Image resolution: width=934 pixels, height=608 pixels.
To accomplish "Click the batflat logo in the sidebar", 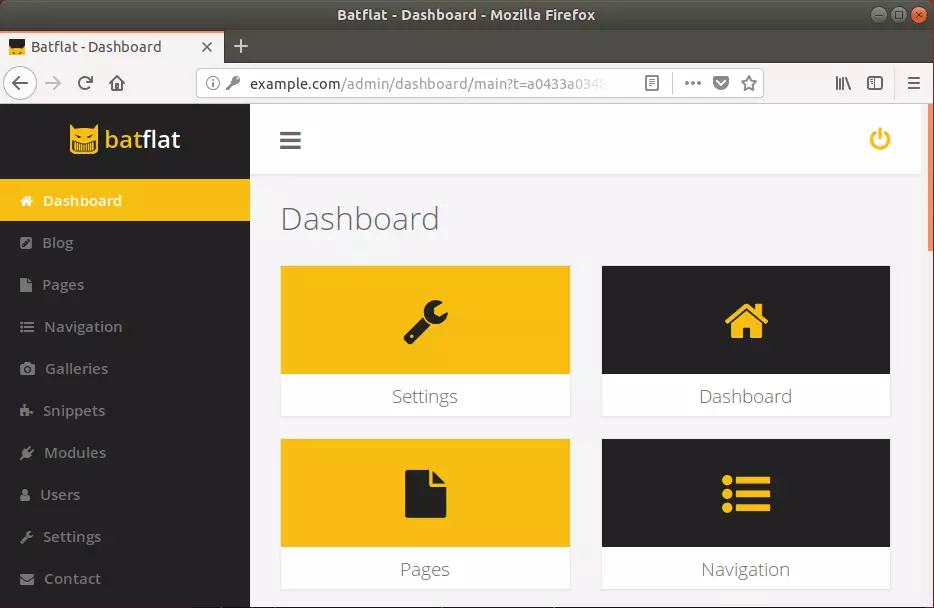I will 124,139.
